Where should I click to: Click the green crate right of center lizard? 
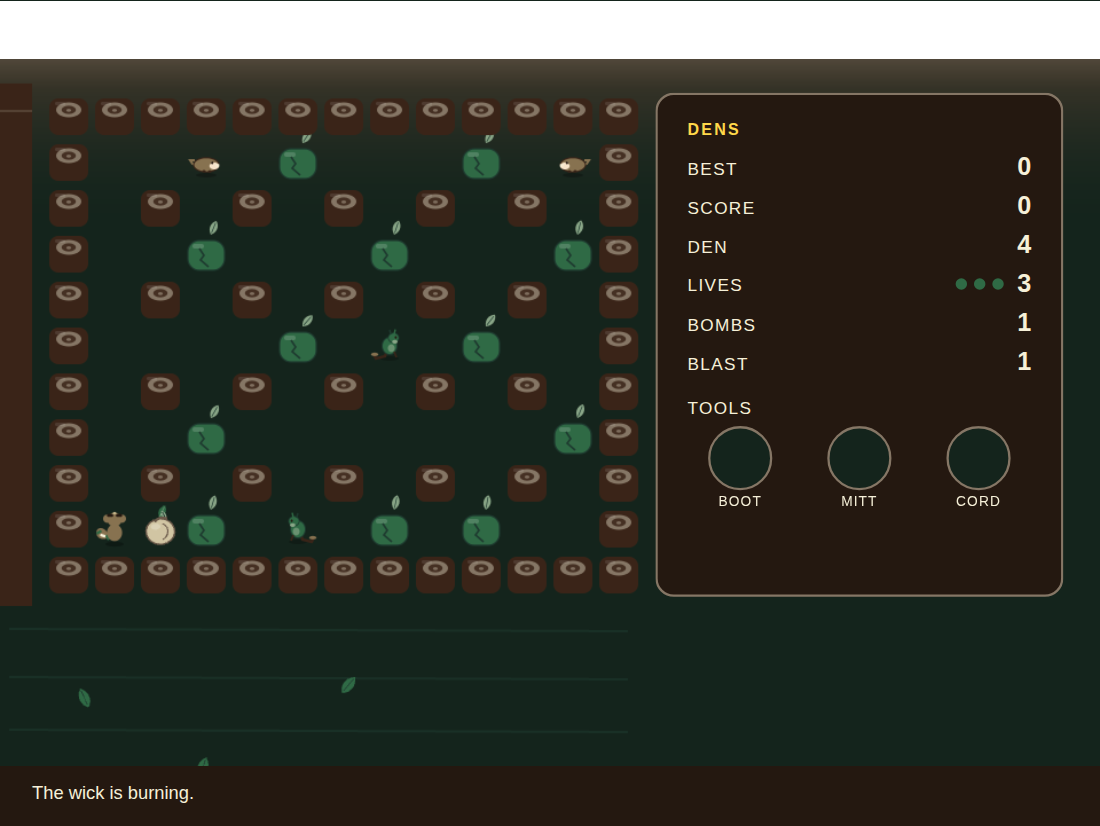point(481,347)
